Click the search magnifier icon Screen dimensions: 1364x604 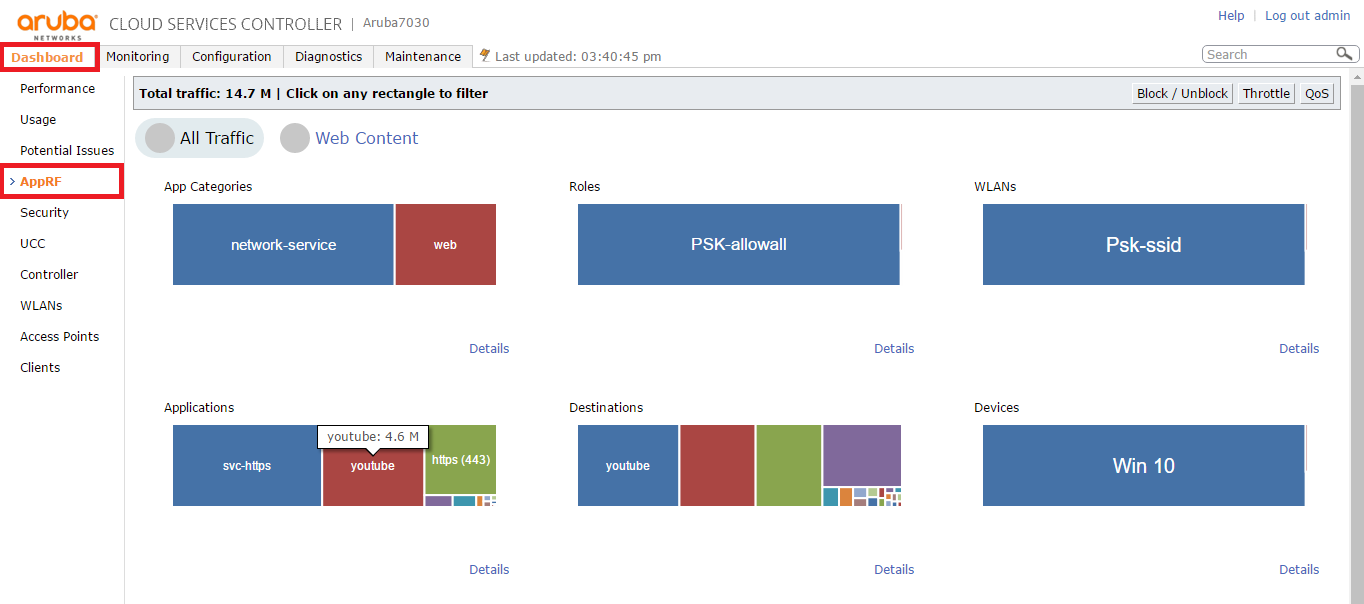1344,54
